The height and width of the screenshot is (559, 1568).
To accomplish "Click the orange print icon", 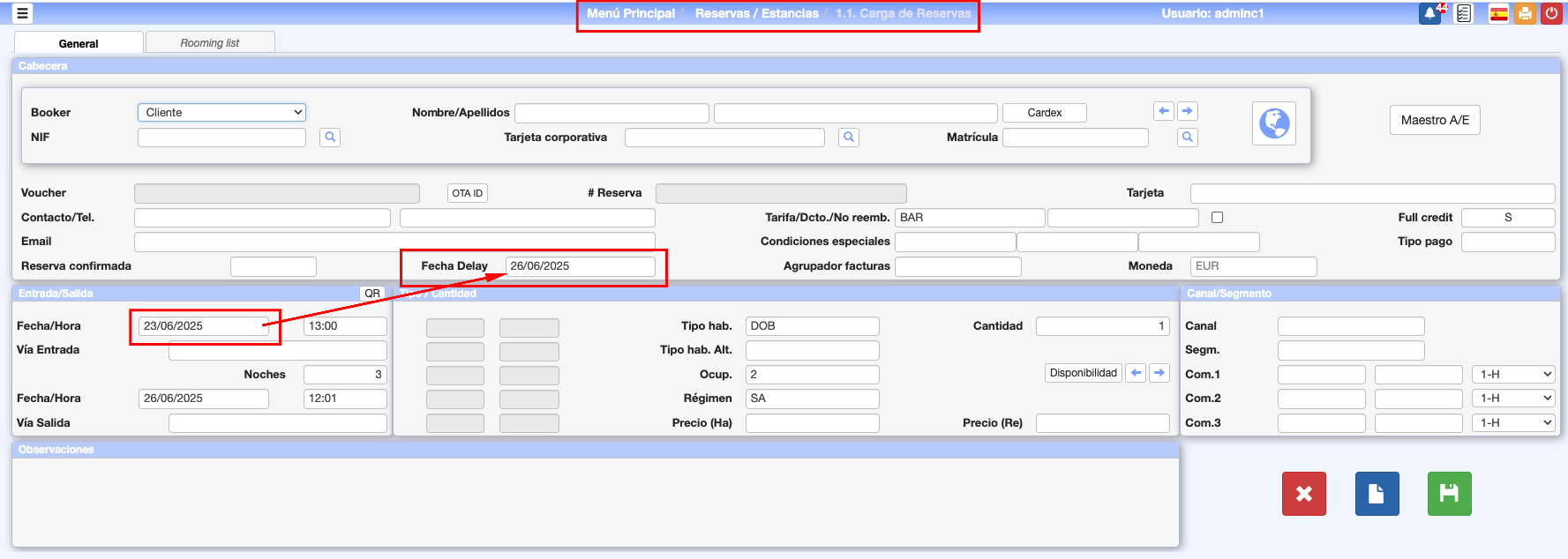I will 1525,14.
